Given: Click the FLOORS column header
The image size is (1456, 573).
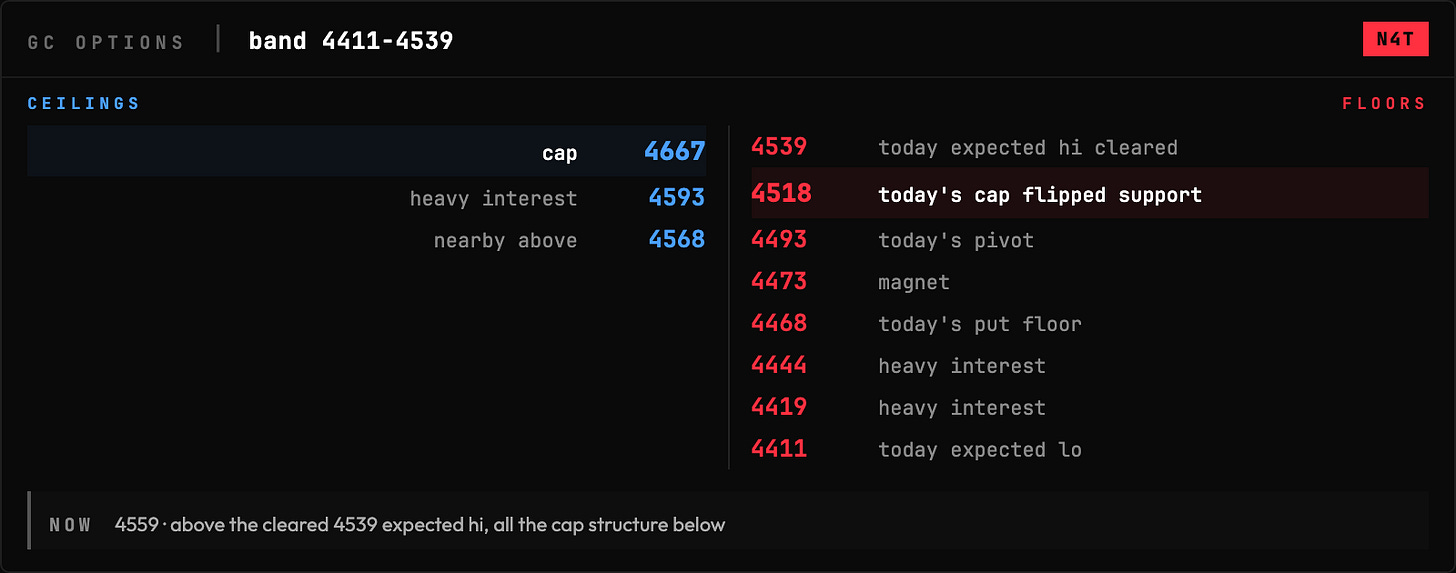Looking at the screenshot, I should [x=1385, y=104].
